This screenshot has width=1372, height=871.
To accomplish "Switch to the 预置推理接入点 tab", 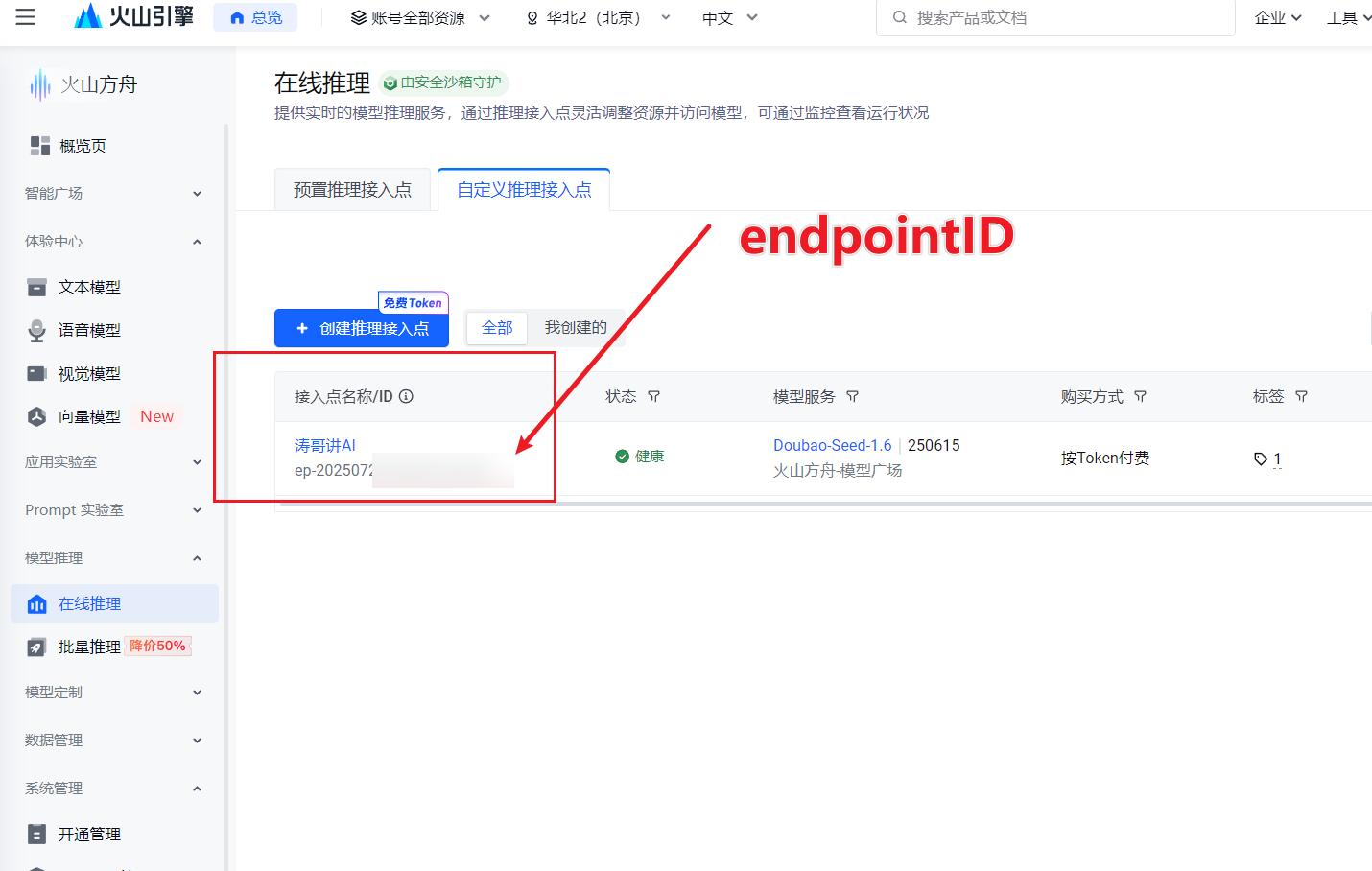I will (x=352, y=190).
